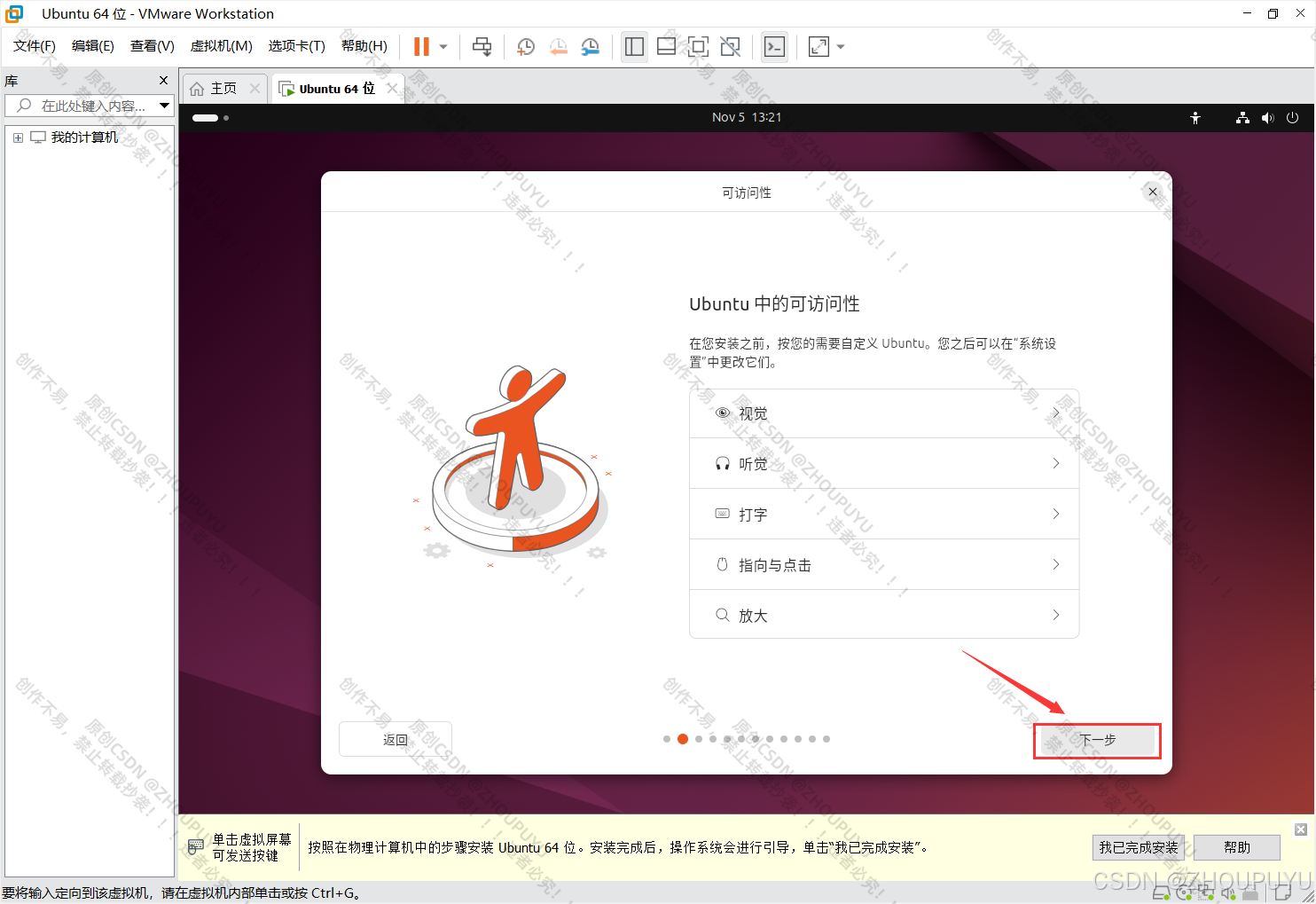Open the library search dropdown arrow

tap(165, 106)
